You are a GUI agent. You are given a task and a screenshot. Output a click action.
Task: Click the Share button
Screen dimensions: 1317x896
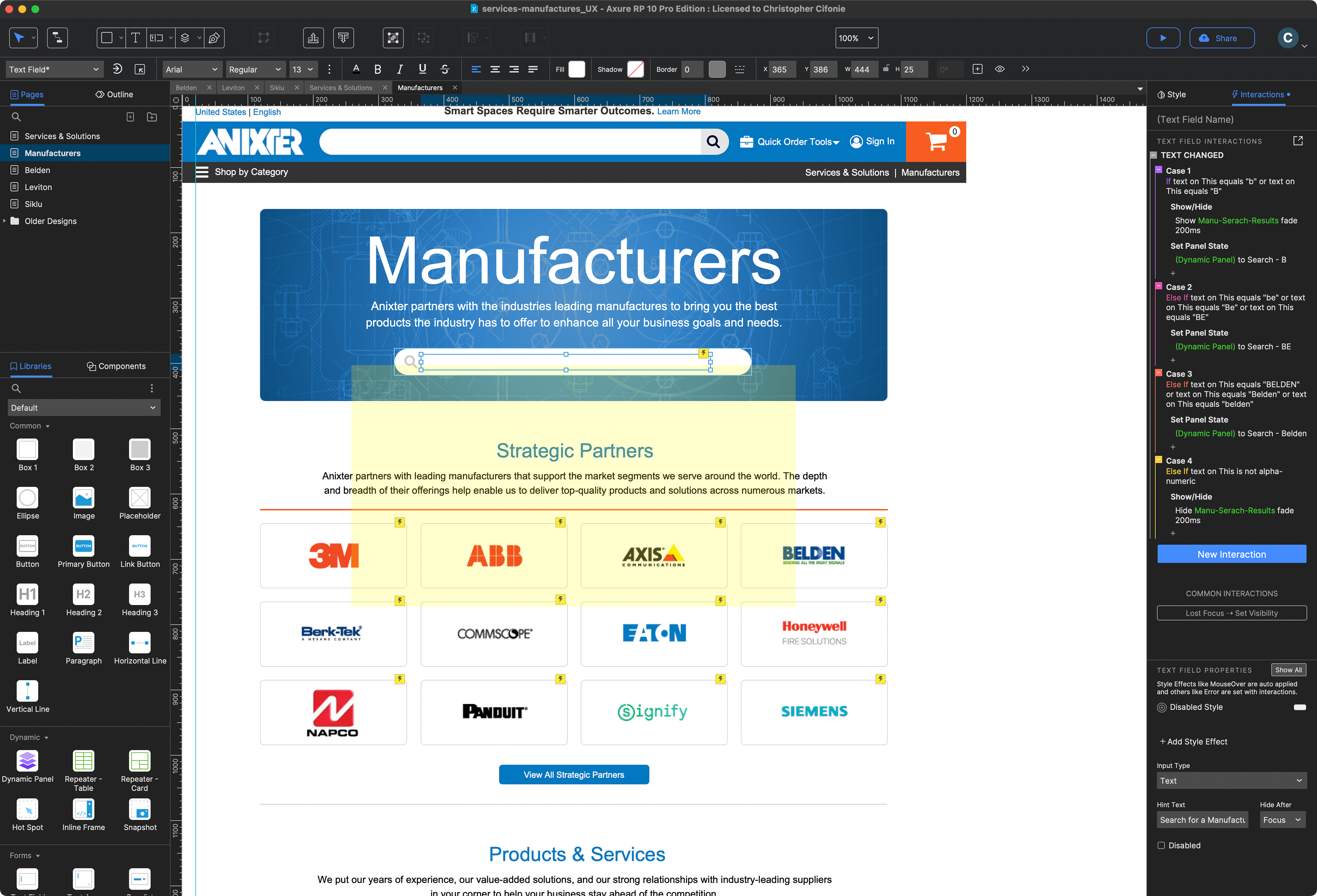[x=1221, y=38]
